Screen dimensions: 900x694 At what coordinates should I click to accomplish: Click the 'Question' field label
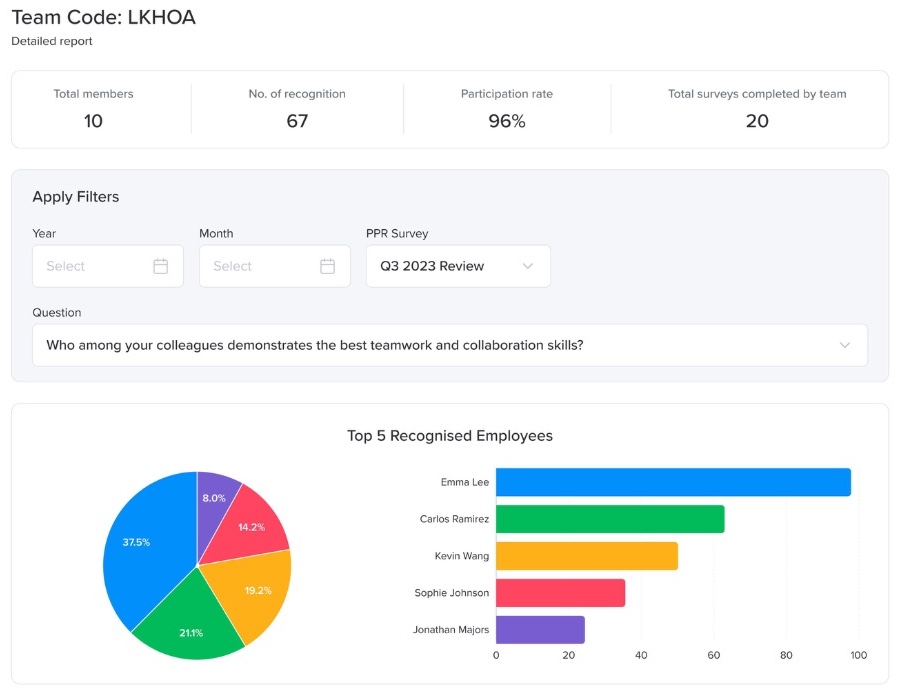click(57, 313)
